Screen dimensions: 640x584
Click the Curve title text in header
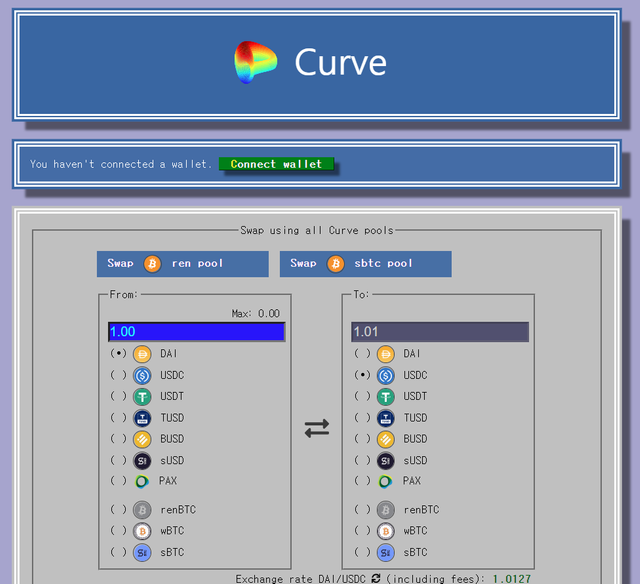[340, 62]
